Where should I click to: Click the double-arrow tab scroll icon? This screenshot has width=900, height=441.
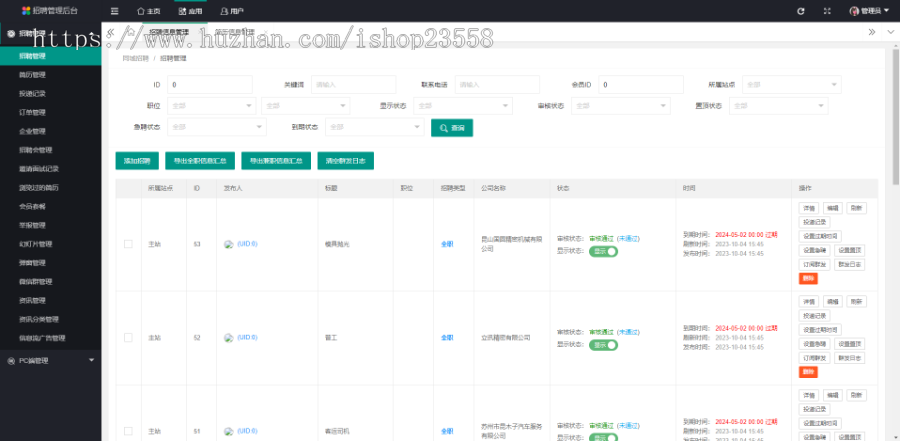(x=871, y=32)
